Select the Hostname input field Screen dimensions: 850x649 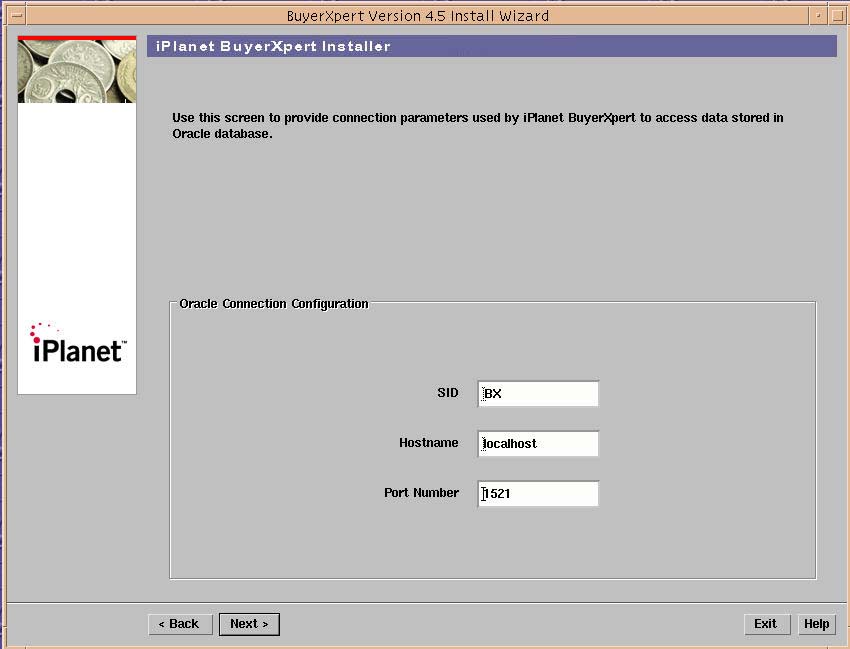pyautogui.click(x=538, y=444)
